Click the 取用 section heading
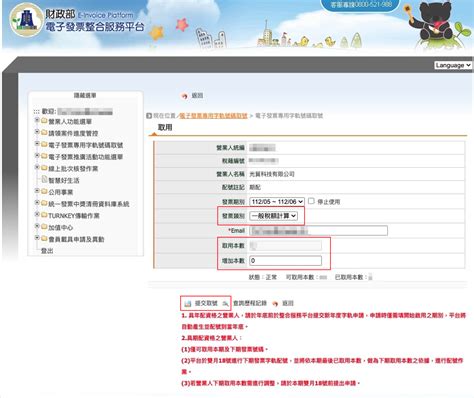474x398 pixels. tap(165, 127)
